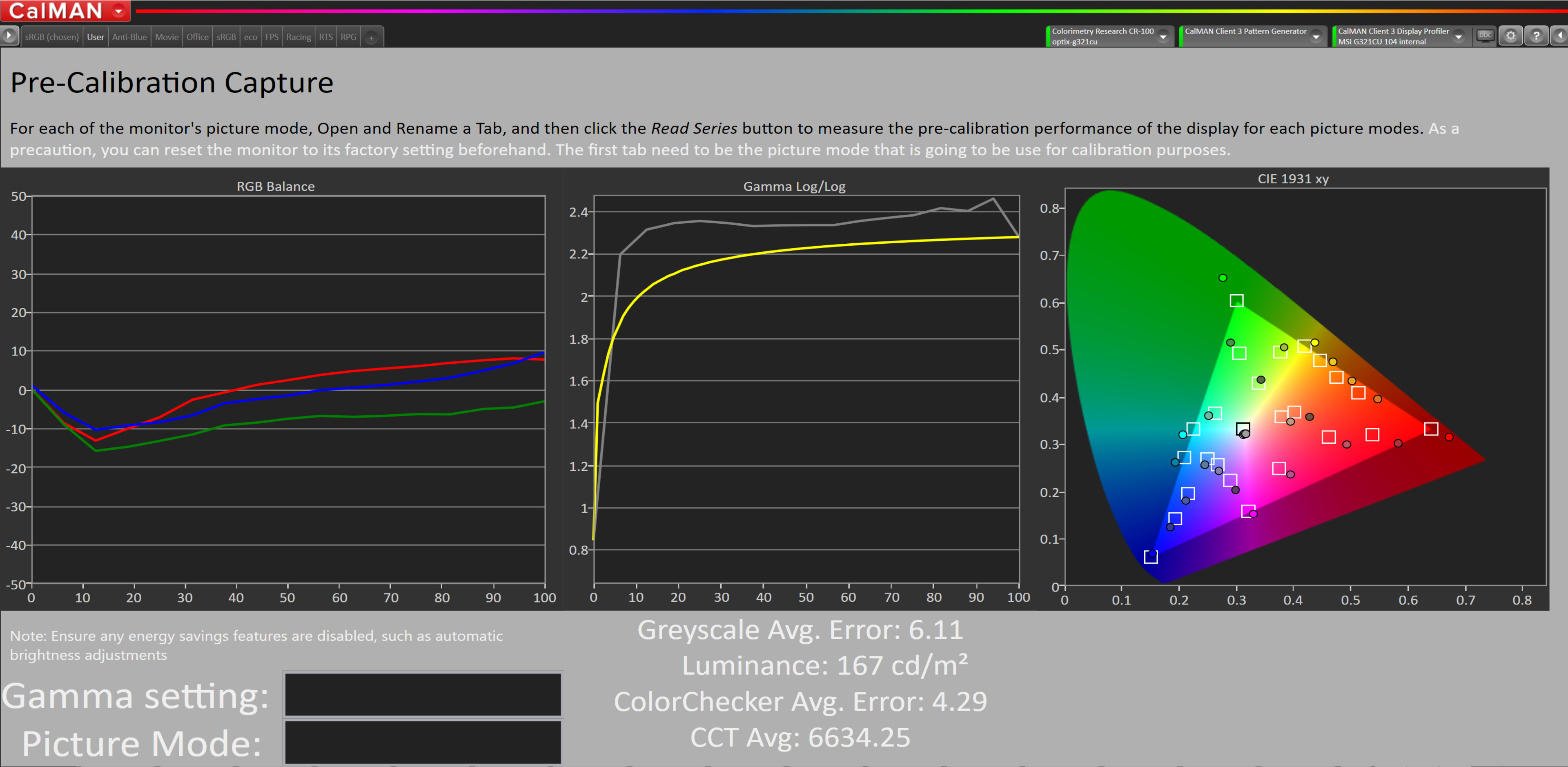Switch to the Movie tab
Viewport: 1568px width, 767px height.
[166, 37]
